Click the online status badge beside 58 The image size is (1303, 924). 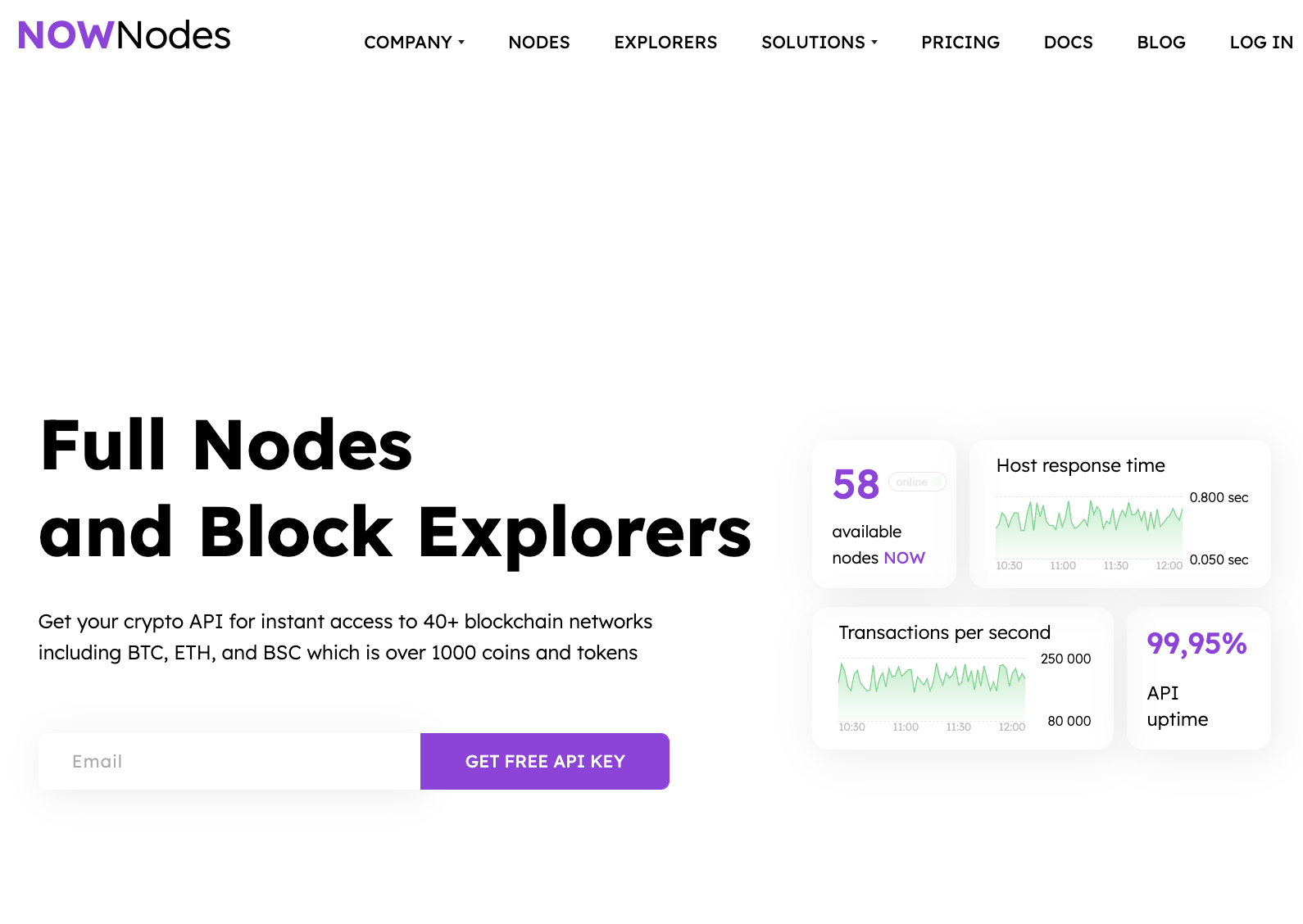917,482
